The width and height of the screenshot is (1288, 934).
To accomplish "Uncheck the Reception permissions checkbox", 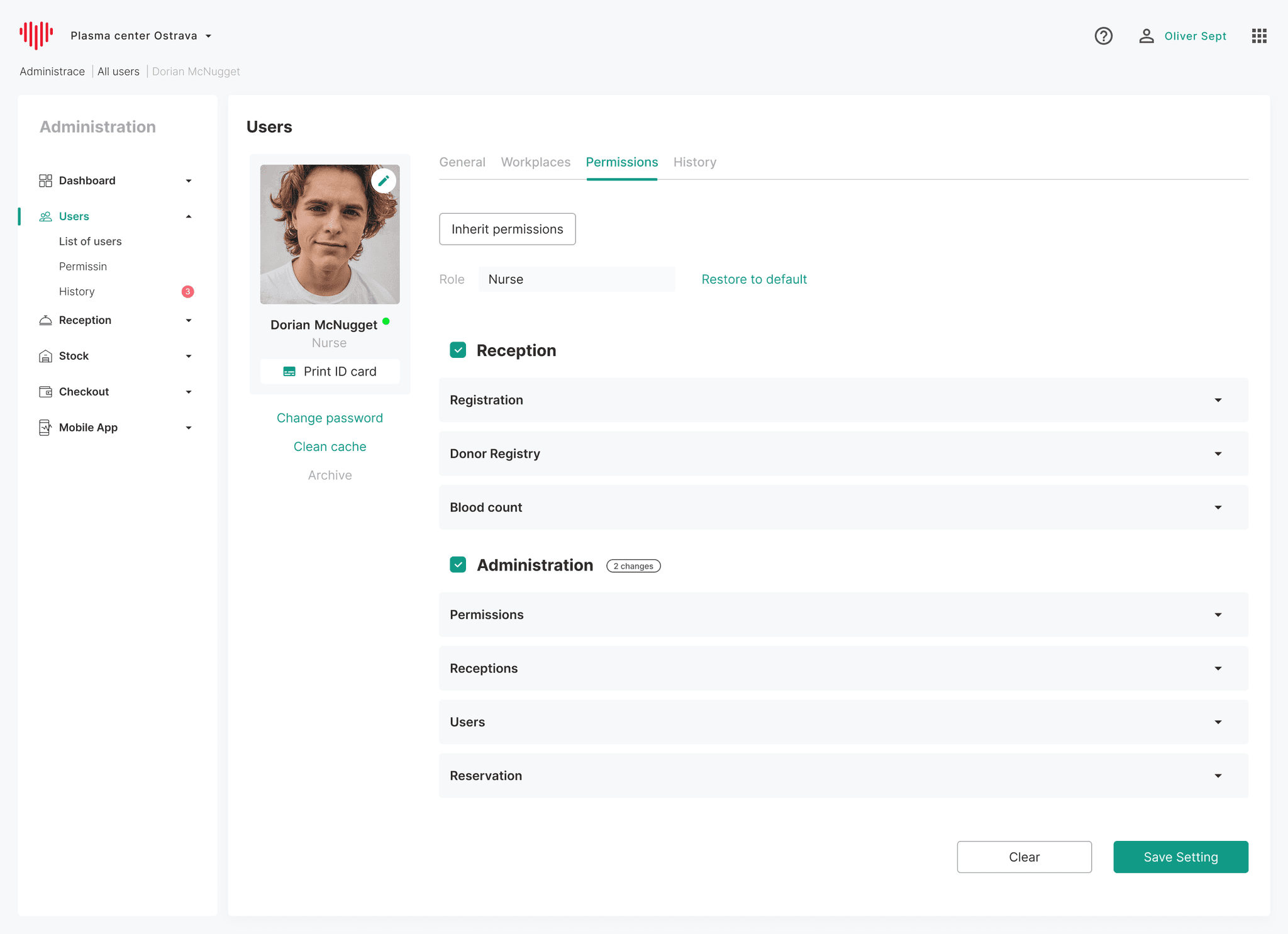I will point(458,350).
